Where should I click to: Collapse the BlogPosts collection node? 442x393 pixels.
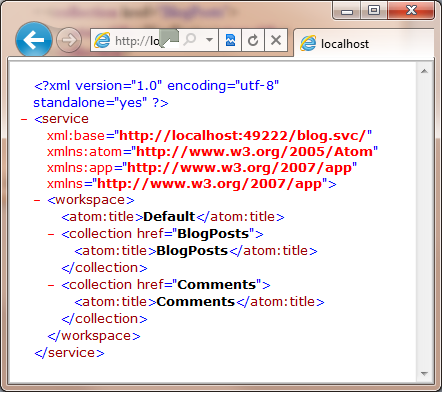point(51,234)
